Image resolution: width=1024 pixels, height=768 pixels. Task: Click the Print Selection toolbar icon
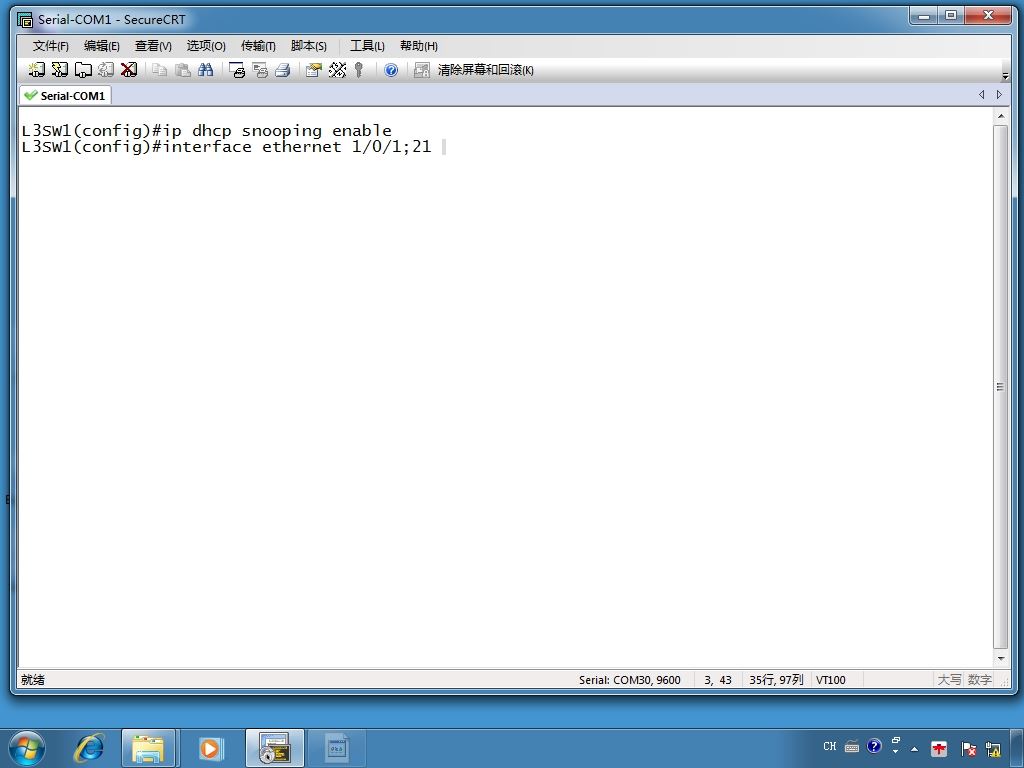coord(260,70)
